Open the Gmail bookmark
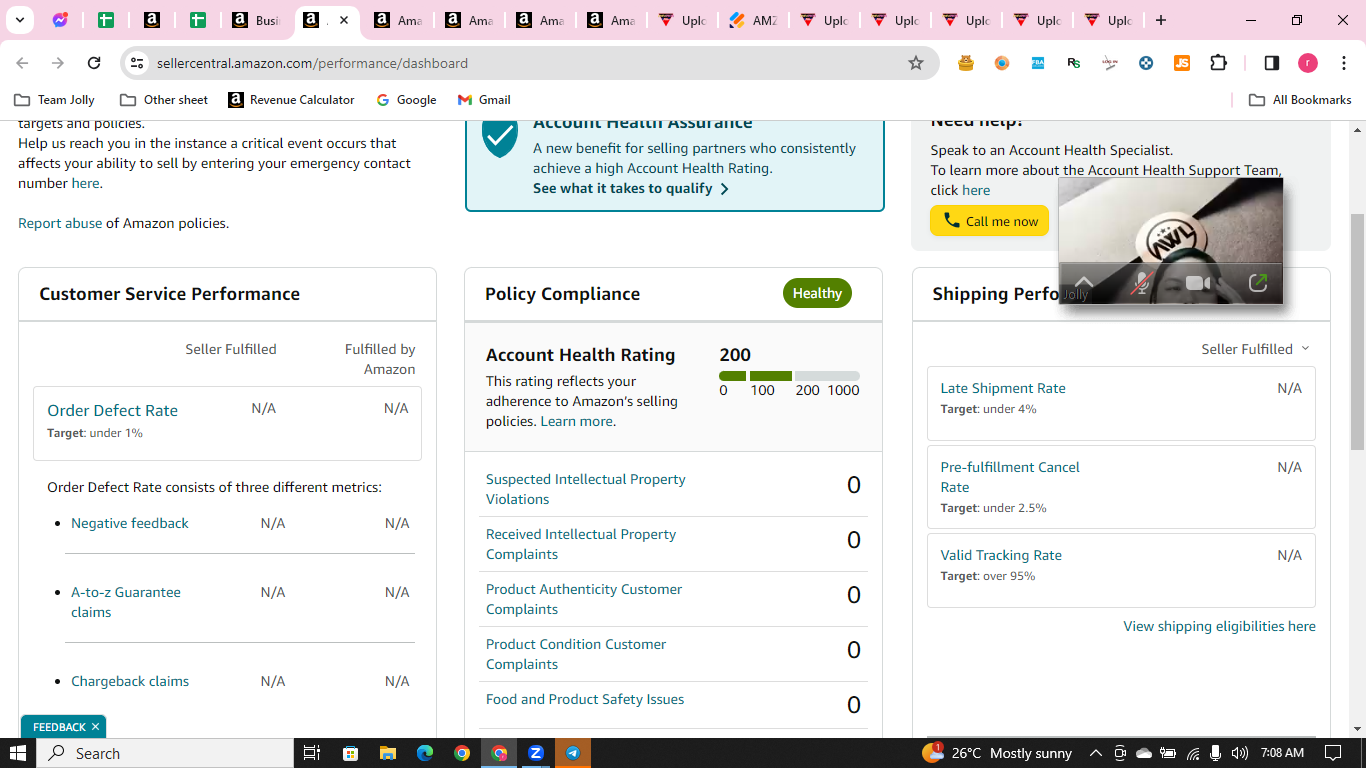 484,100
